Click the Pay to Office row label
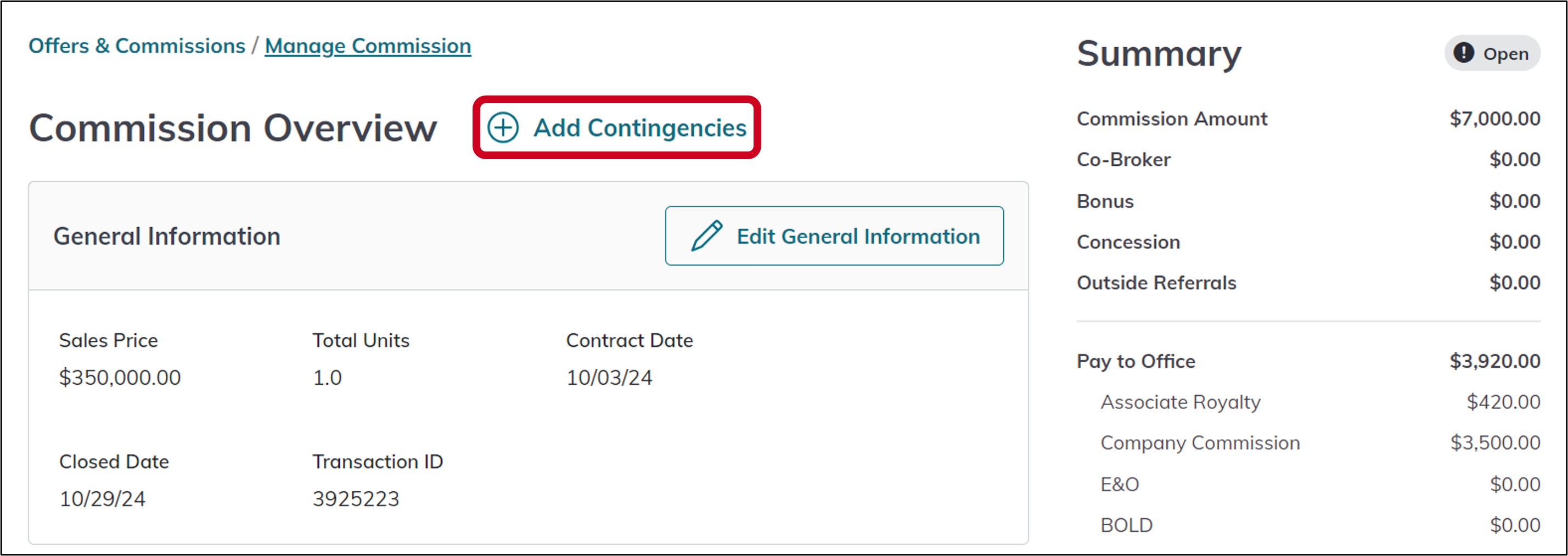This screenshot has height=556, width=1568. [x=1136, y=361]
